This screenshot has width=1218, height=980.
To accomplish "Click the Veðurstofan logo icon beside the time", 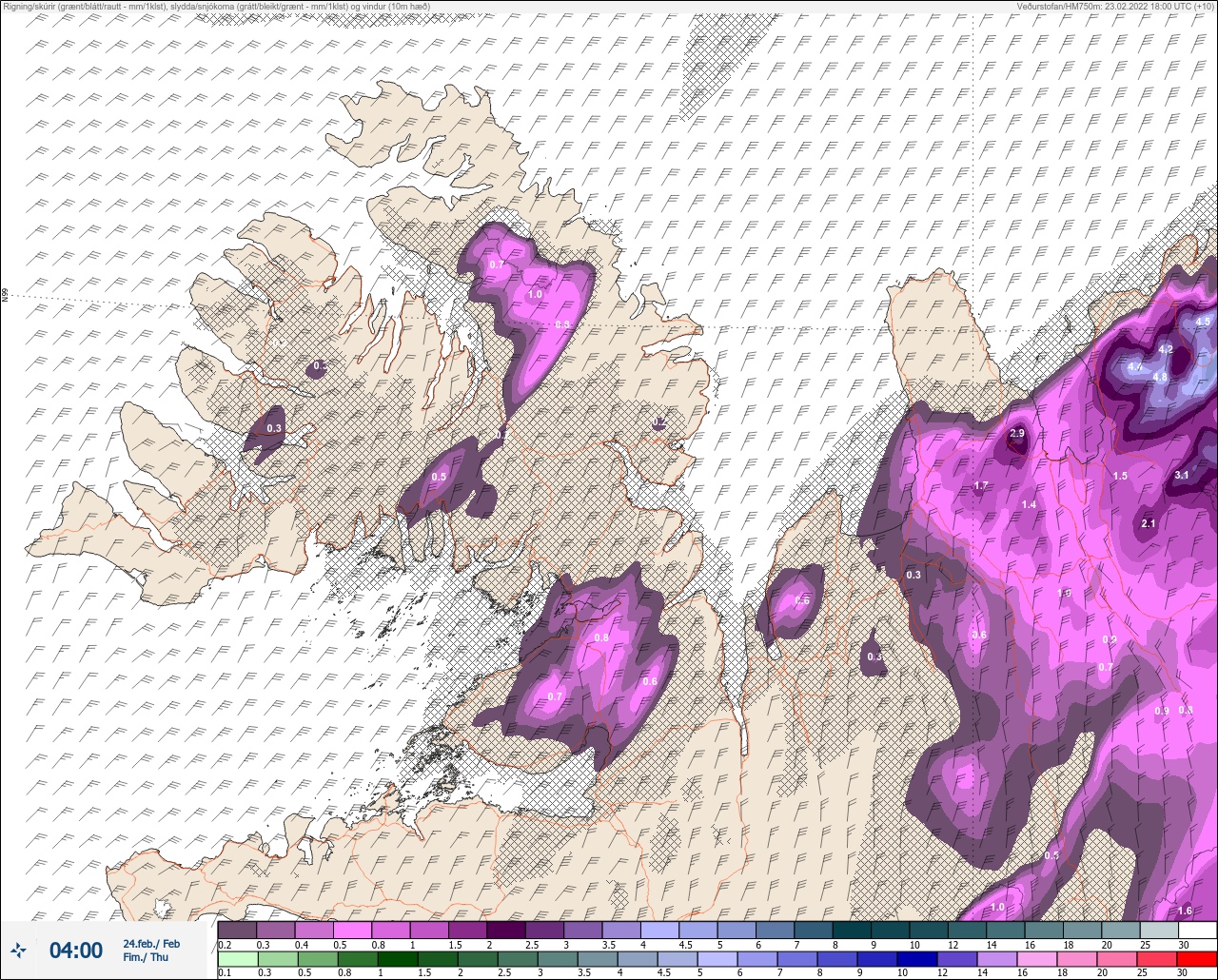I will click(x=18, y=950).
